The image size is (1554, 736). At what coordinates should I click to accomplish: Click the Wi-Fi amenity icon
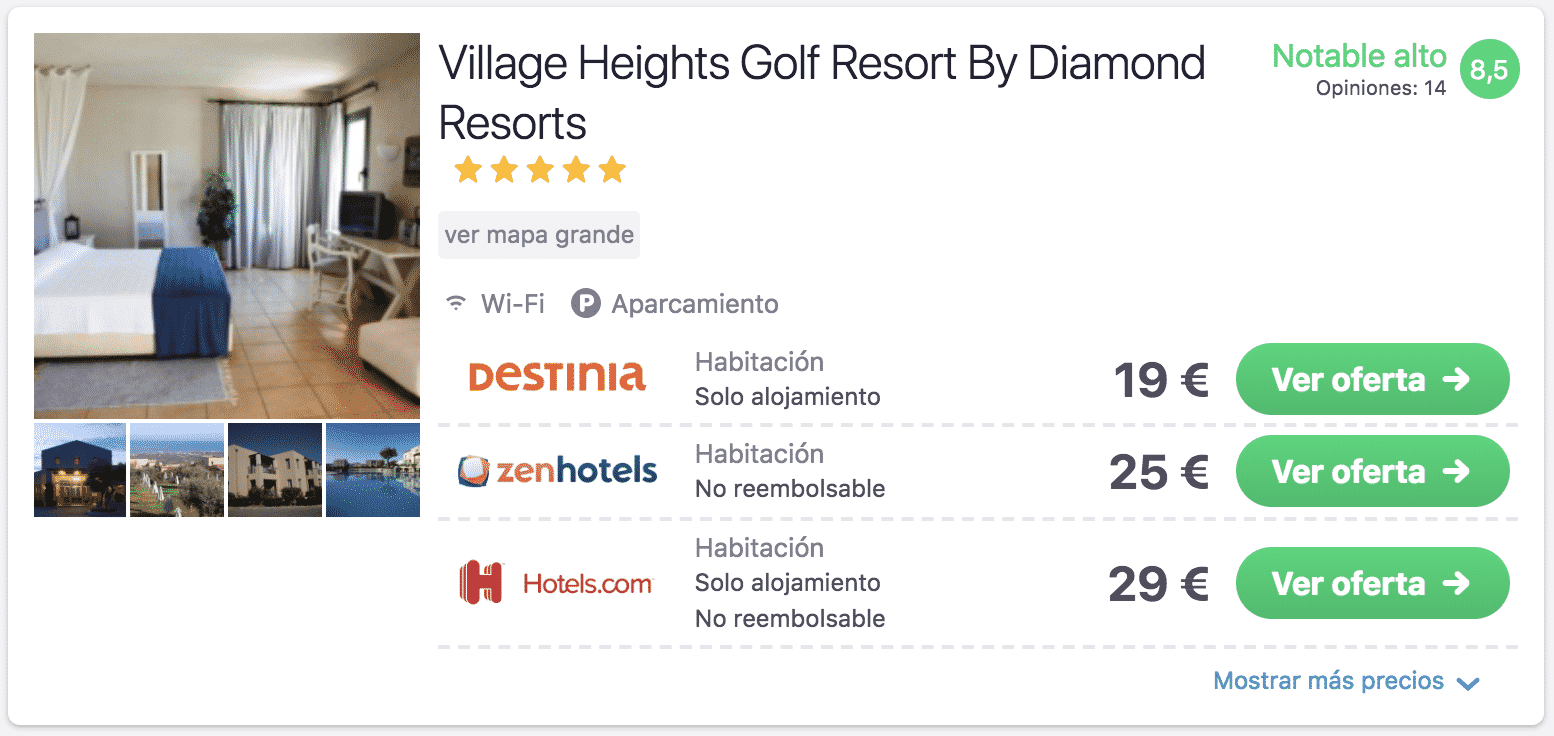(456, 303)
